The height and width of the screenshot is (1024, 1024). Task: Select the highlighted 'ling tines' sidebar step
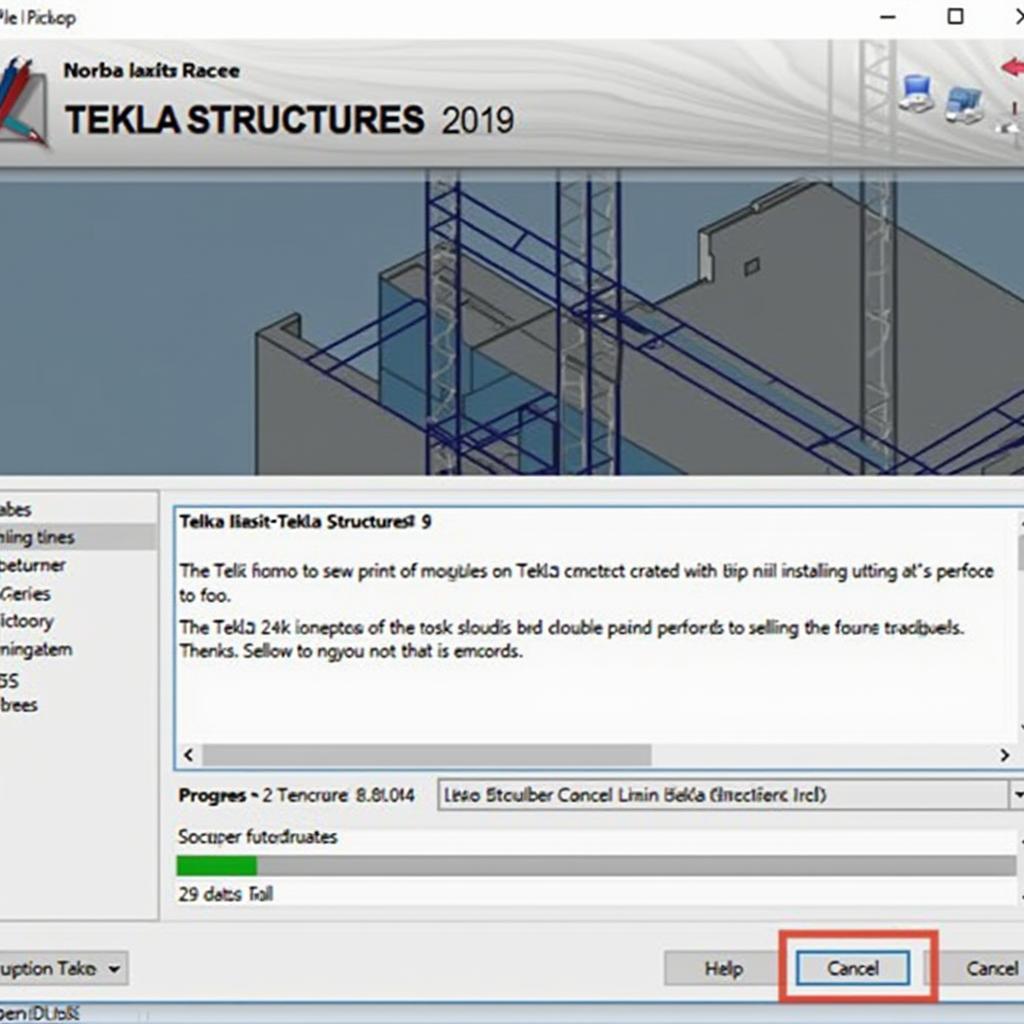click(x=77, y=537)
